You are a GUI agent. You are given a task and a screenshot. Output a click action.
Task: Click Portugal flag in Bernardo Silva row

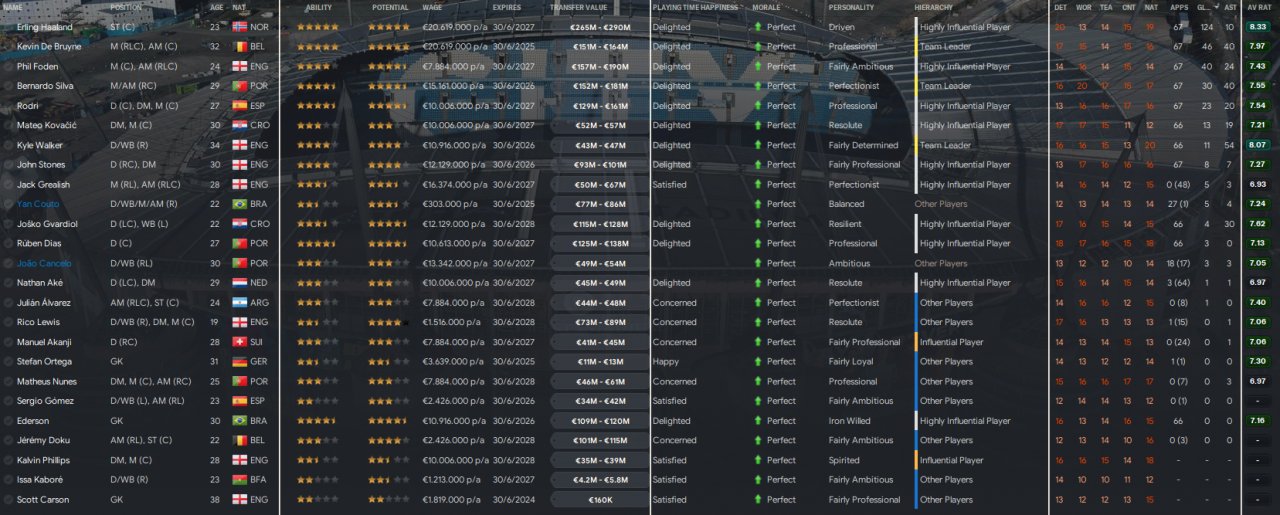click(x=239, y=86)
